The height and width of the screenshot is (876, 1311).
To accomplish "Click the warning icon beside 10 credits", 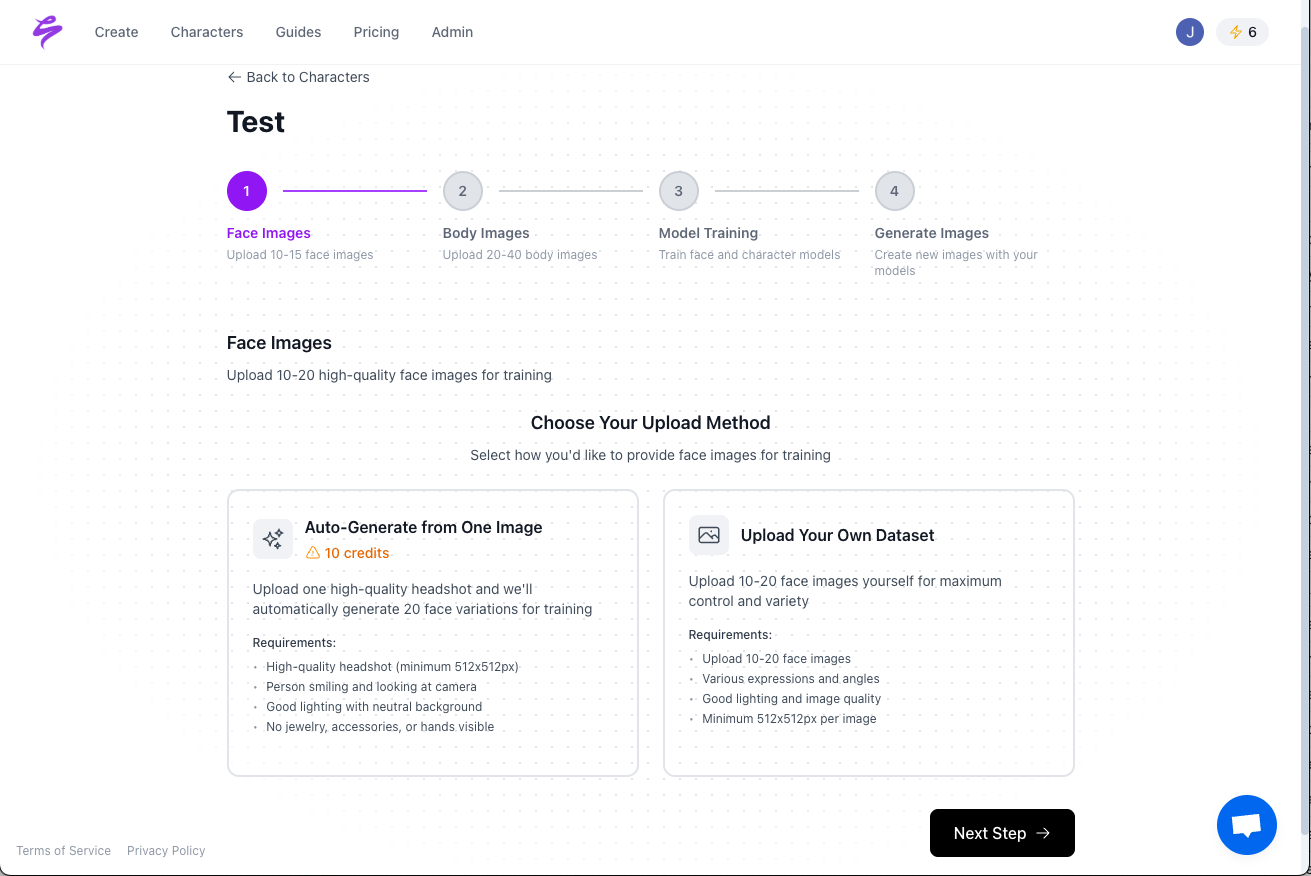I will [313, 553].
